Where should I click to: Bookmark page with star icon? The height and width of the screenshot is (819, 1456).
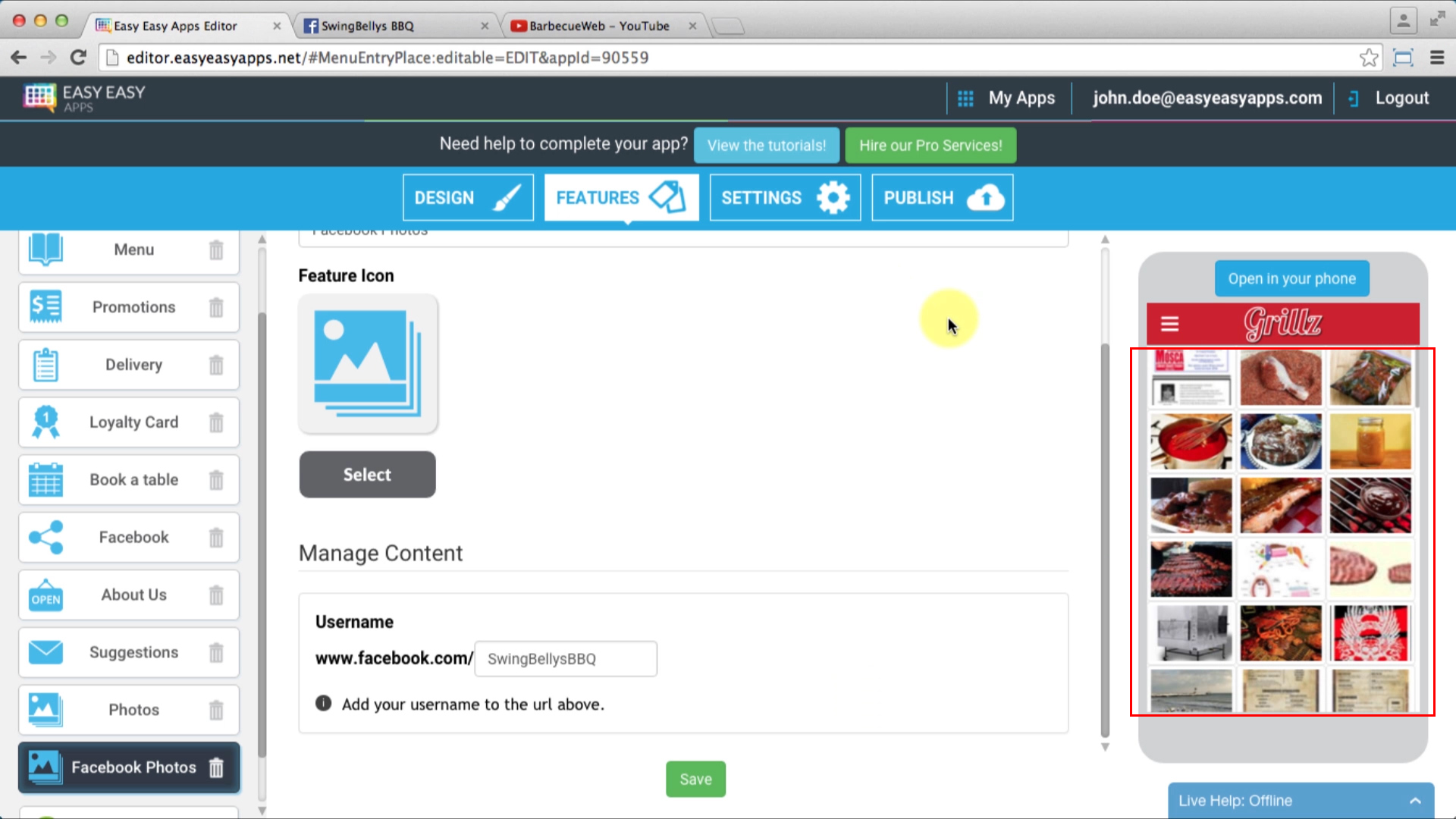pos(1368,58)
